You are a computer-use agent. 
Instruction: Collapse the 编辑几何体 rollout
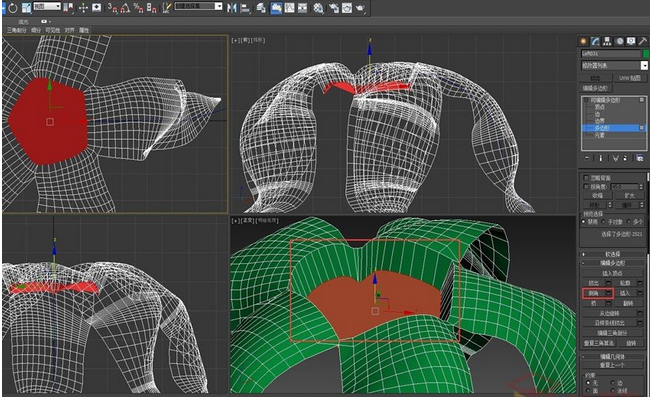(612, 356)
